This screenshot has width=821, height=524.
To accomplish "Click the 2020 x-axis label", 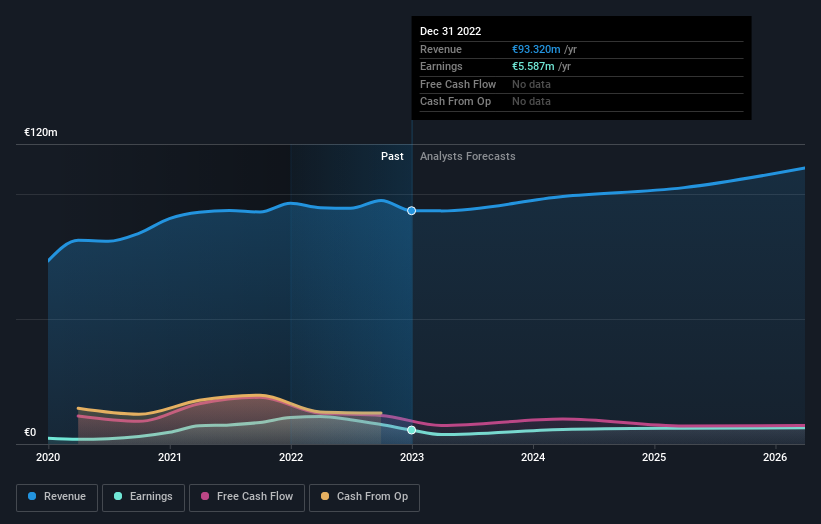I will (48, 457).
